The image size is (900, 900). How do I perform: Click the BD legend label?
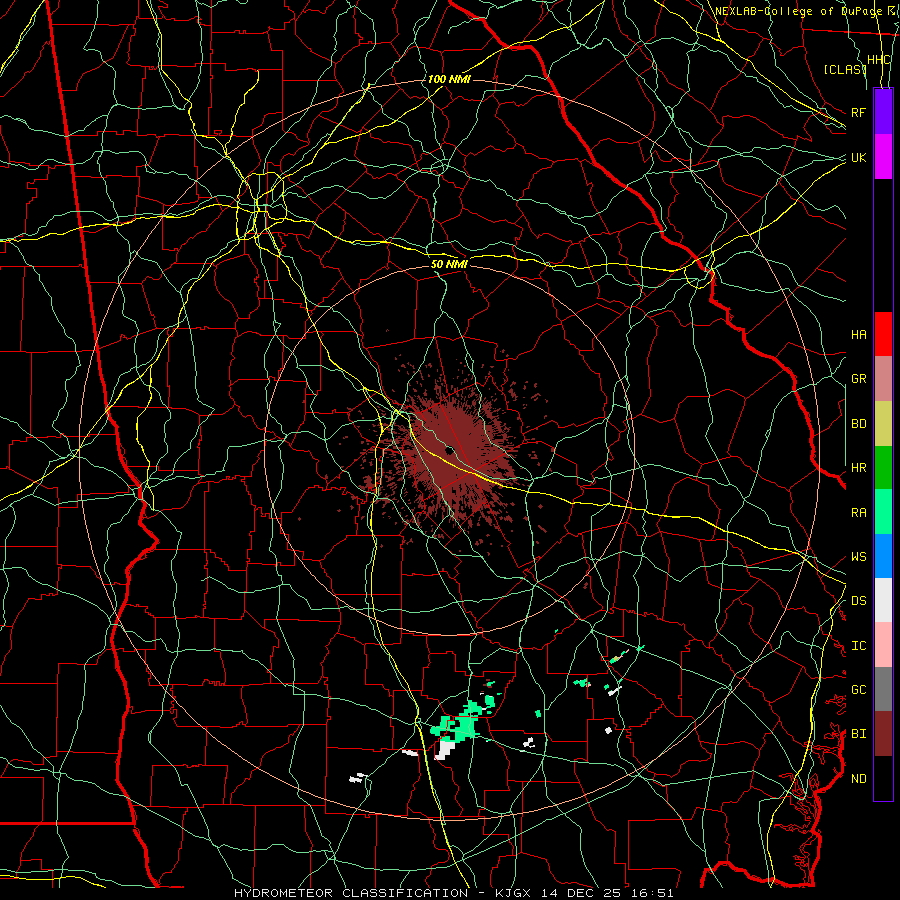[x=858, y=424]
